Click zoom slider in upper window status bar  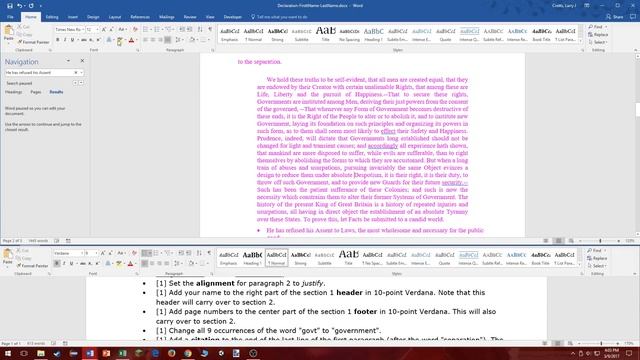600,241
